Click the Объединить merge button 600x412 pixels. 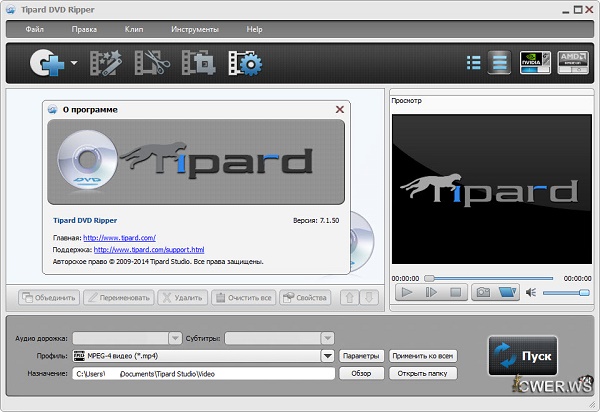49,298
